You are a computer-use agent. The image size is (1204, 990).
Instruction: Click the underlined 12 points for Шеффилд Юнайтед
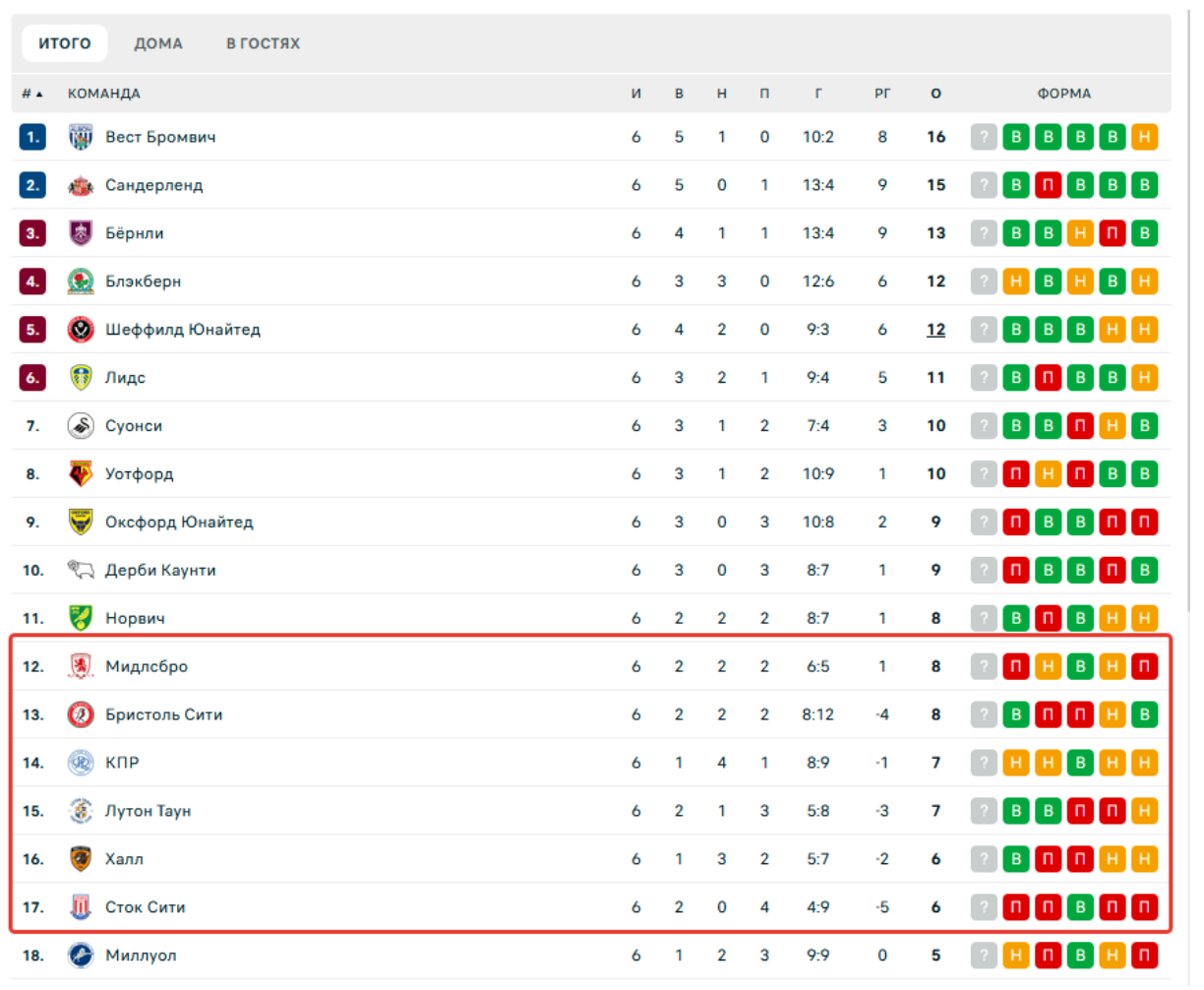tap(935, 330)
